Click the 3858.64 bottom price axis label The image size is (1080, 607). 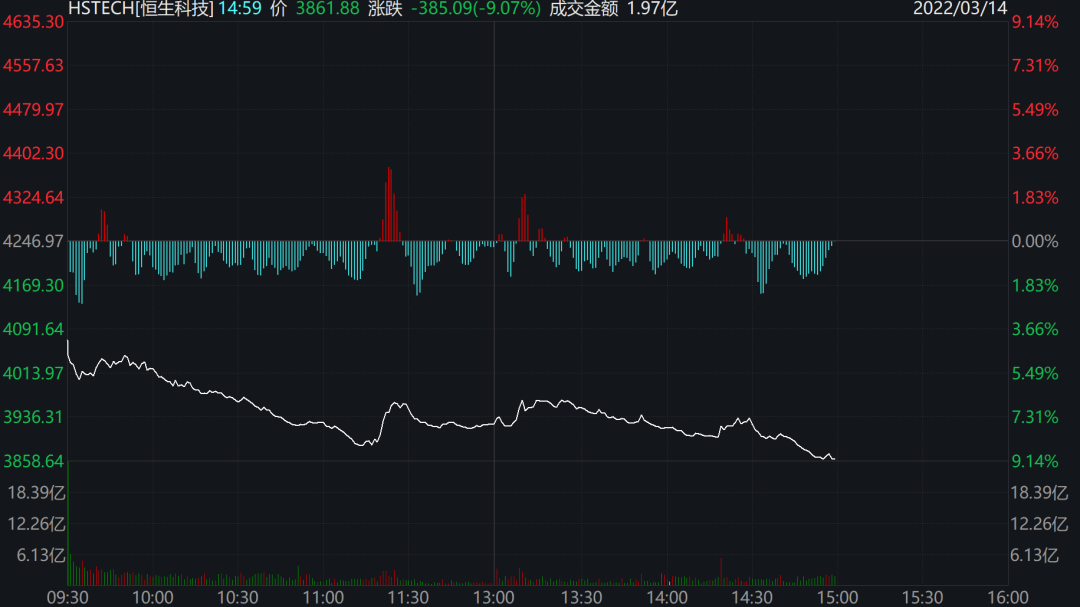click(x=33, y=461)
